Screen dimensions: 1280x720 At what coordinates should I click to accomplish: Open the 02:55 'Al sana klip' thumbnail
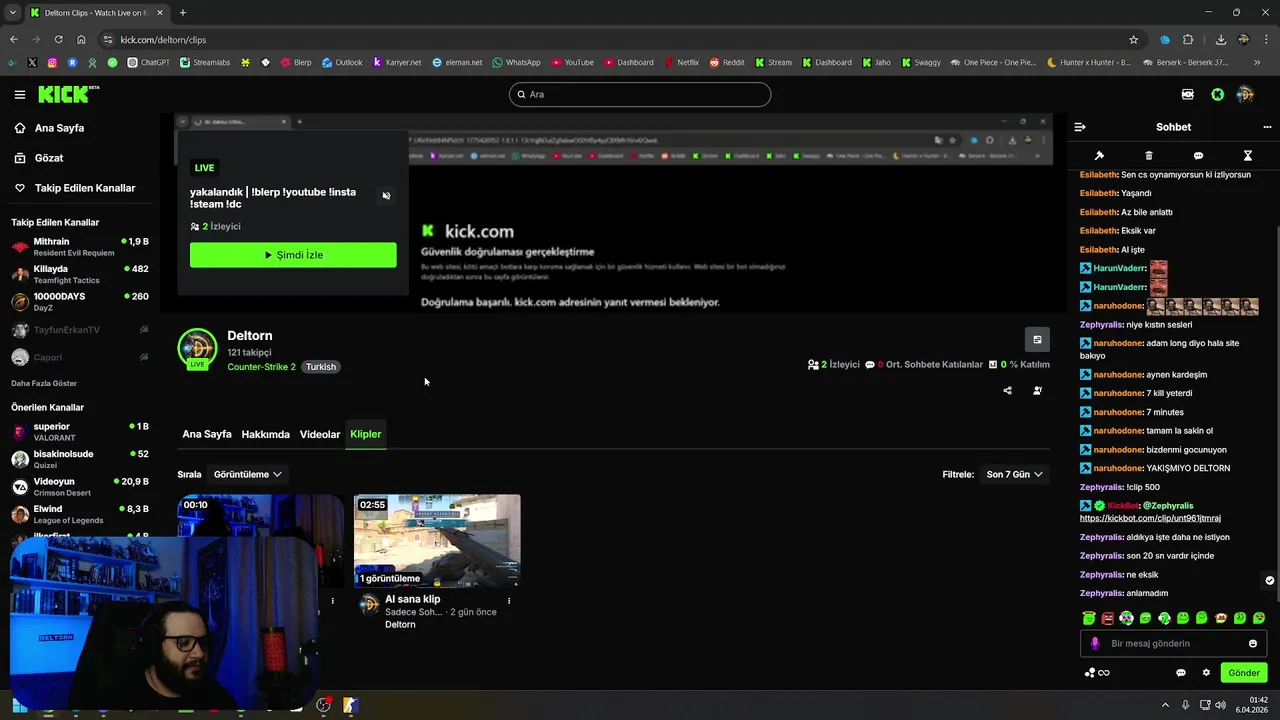pyautogui.click(x=437, y=540)
